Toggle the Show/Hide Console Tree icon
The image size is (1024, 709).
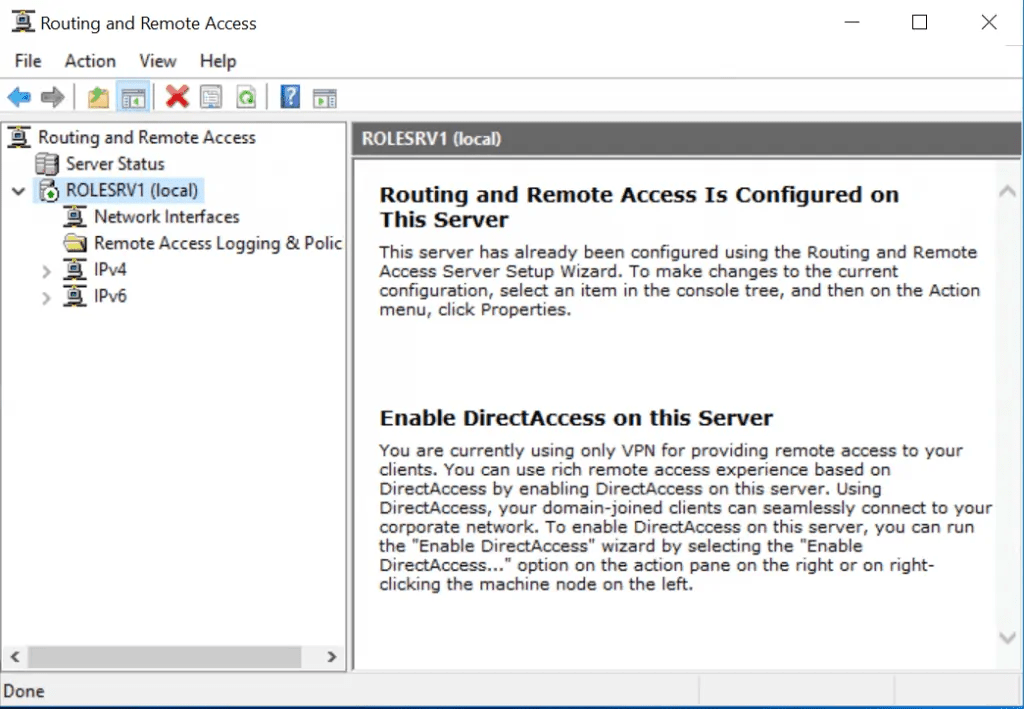click(132, 96)
